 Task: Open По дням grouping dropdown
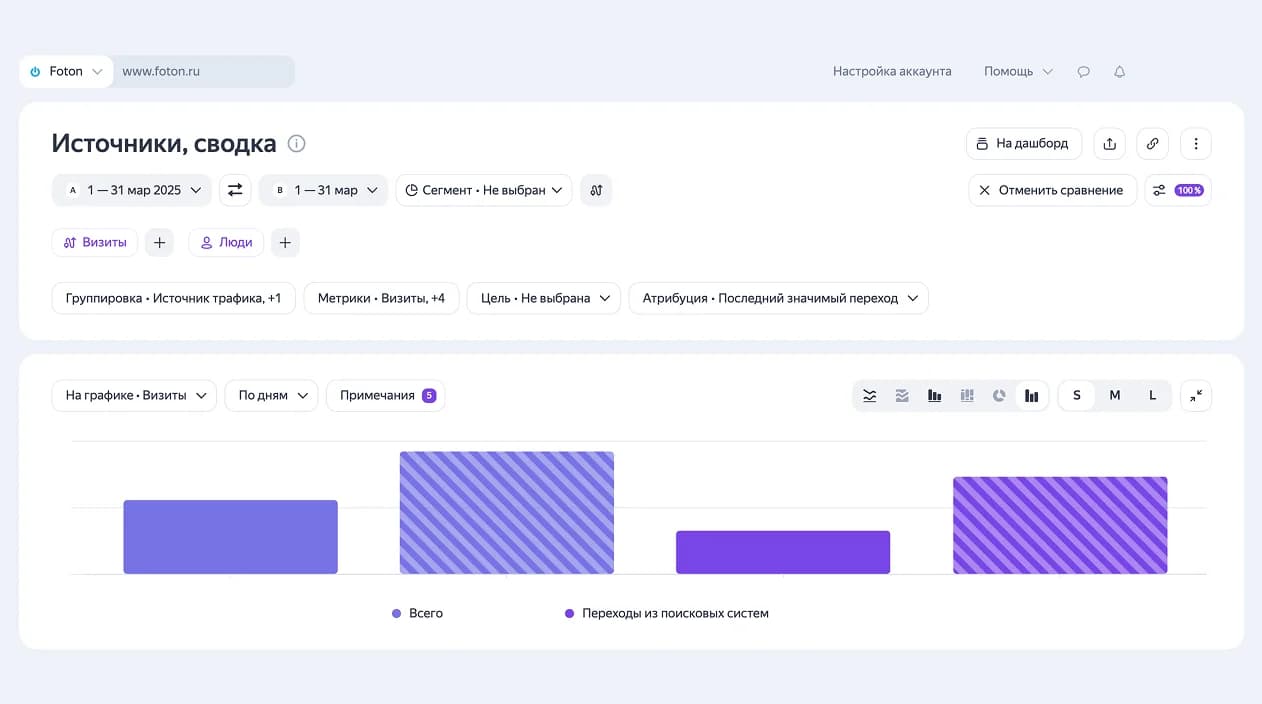pos(272,395)
